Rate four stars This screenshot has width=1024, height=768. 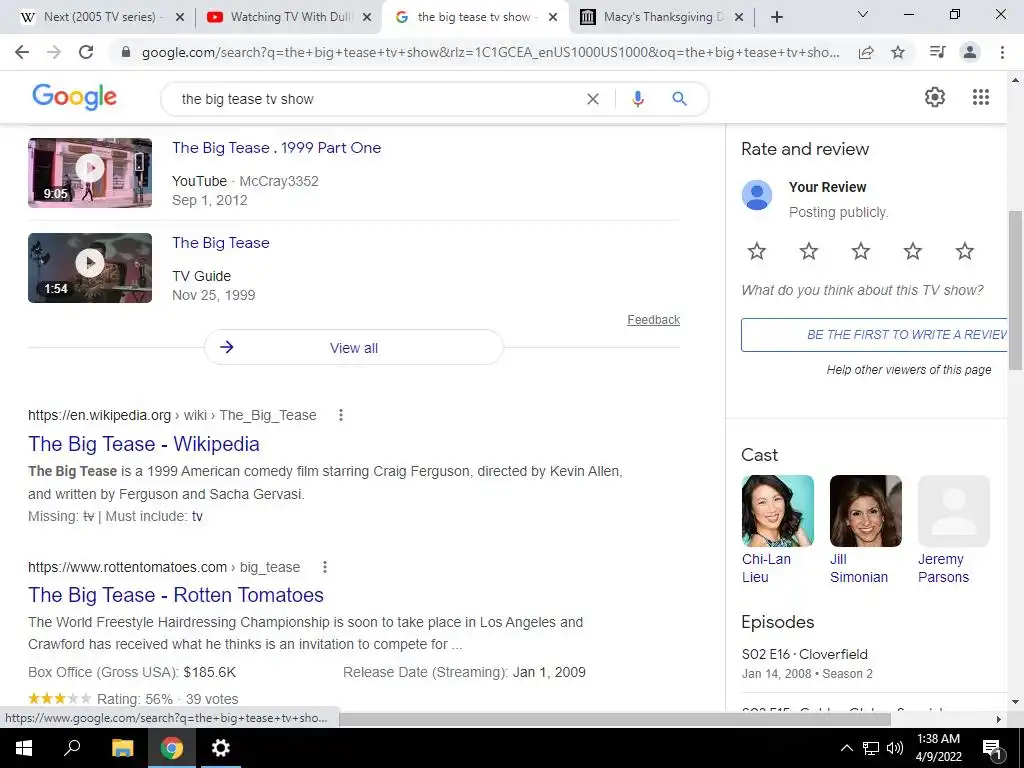(912, 251)
